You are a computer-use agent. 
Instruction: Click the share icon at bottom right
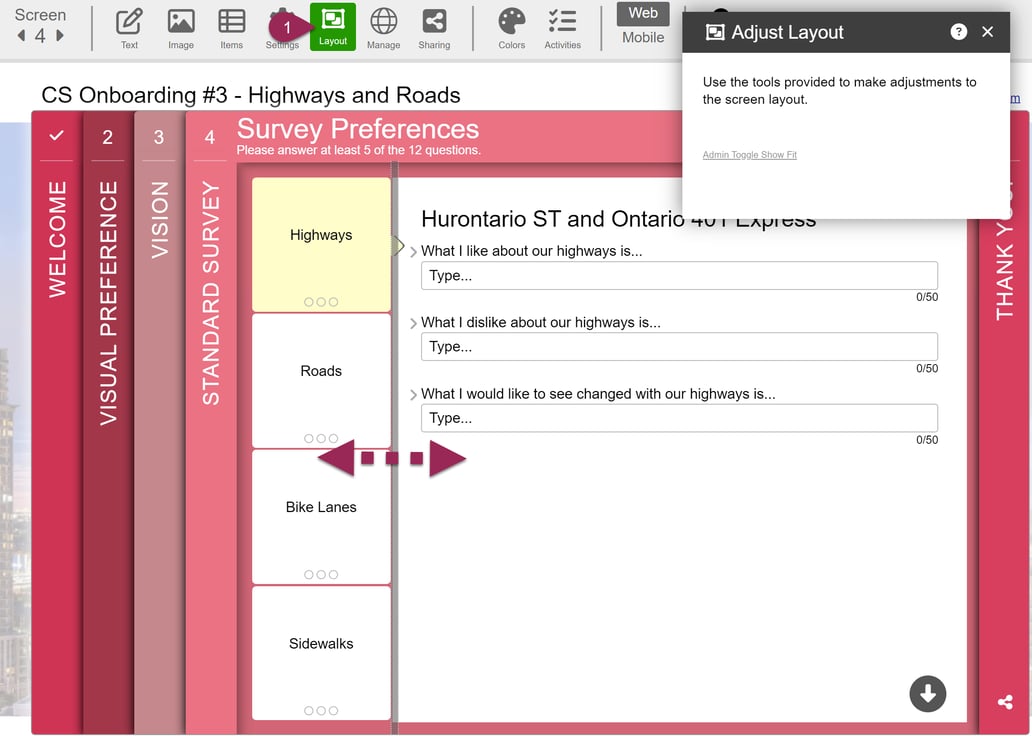coord(1004,703)
